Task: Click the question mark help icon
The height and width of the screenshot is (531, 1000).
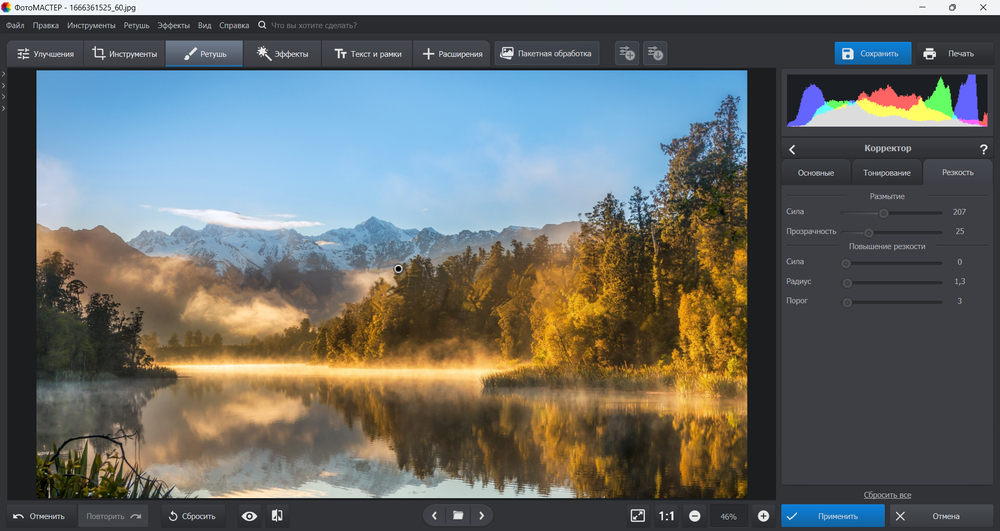Action: pos(983,149)
